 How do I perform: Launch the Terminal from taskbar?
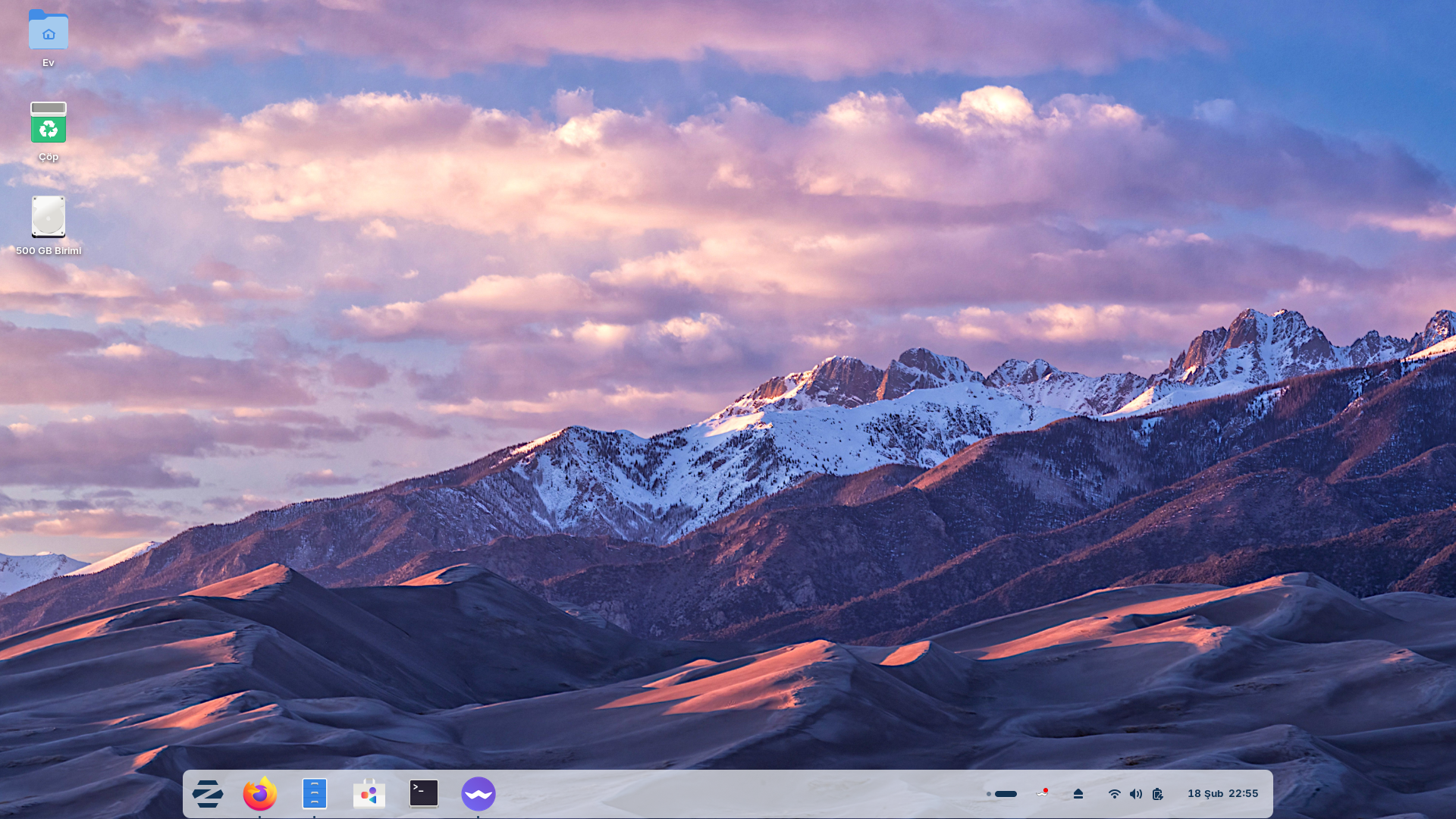pos(424,794)
